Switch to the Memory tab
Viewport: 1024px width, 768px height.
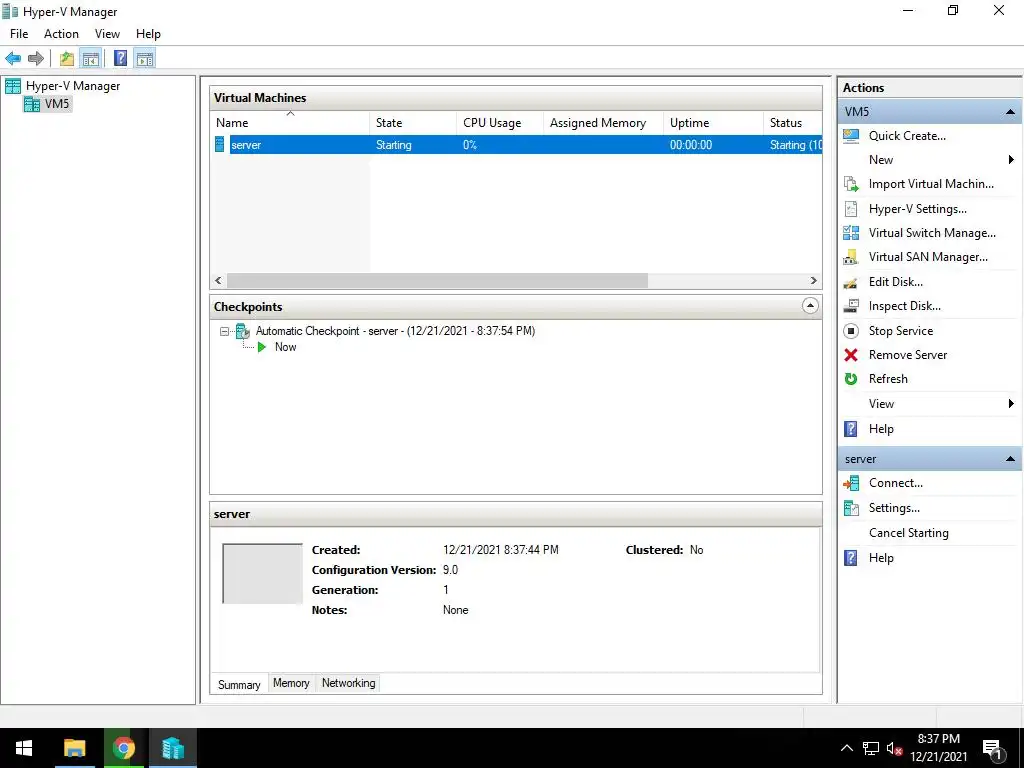tap(291, 683)
